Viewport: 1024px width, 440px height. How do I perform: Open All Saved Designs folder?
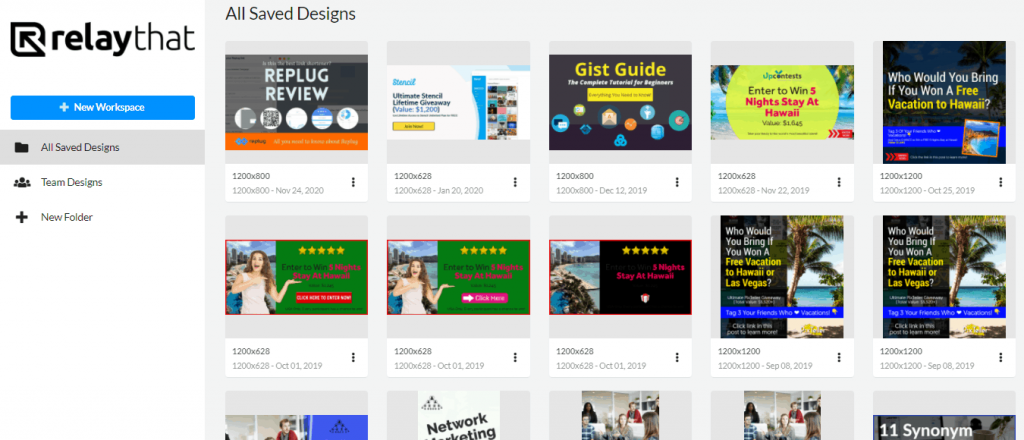tap(103, 147)
